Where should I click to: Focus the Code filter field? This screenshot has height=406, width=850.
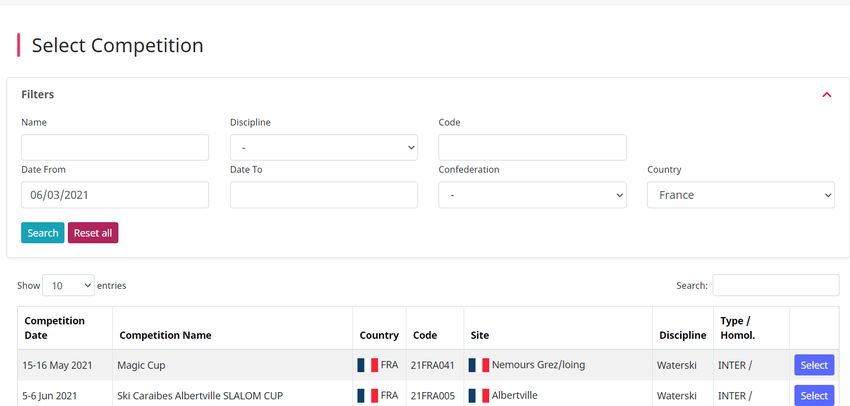pos(532,147)
